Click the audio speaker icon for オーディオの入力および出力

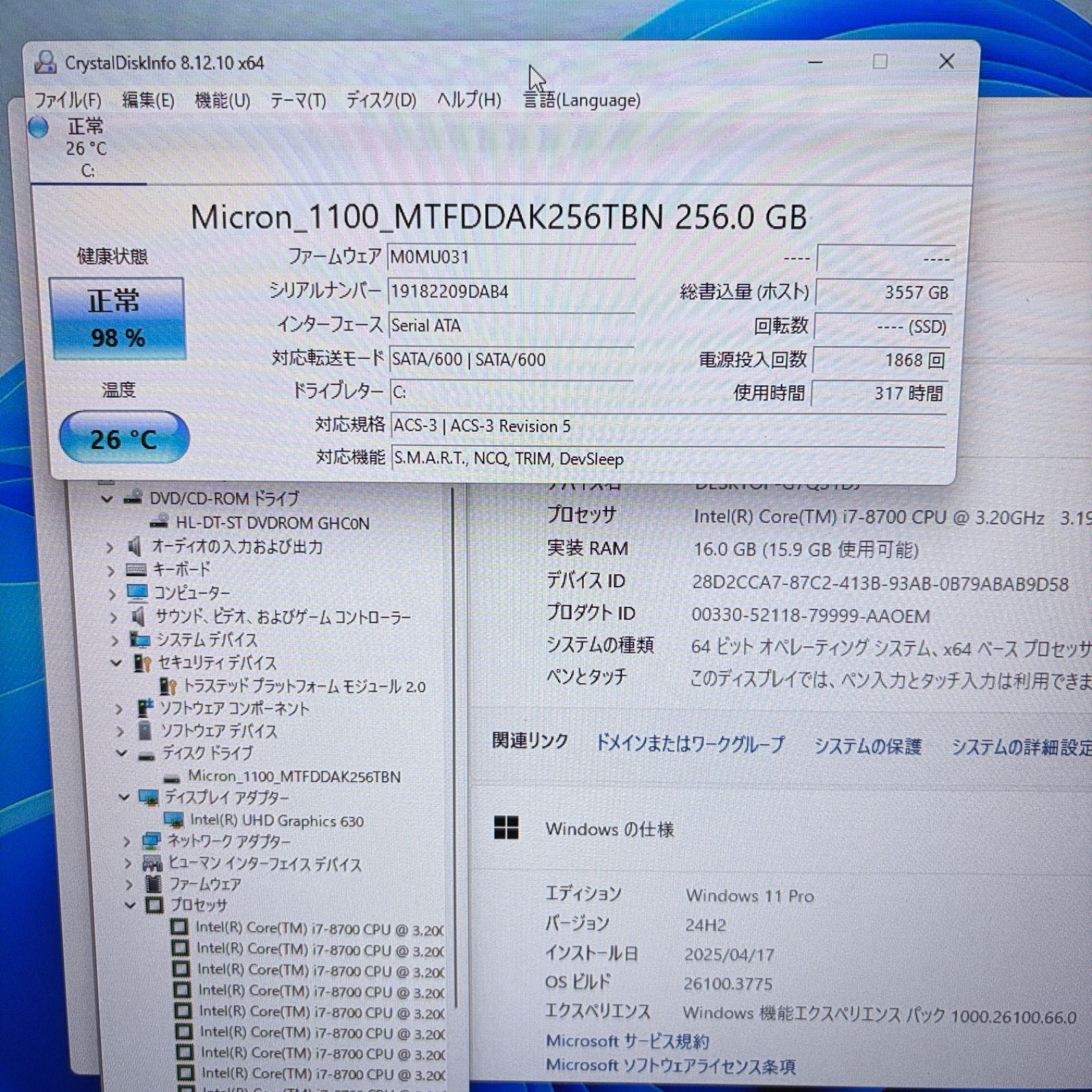coord(134,546)
